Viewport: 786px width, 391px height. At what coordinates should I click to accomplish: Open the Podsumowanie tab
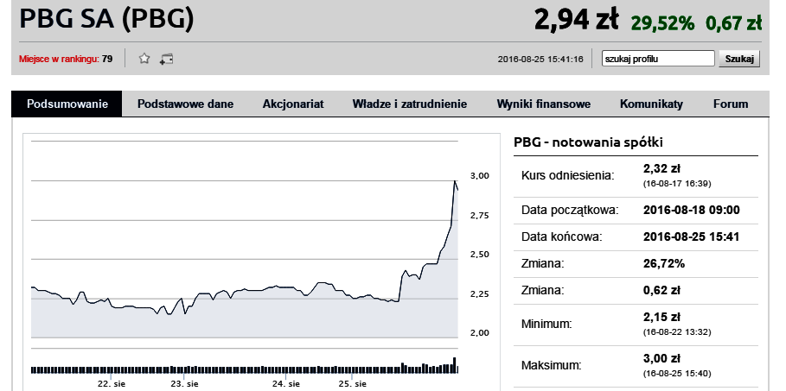pos(67,104)
